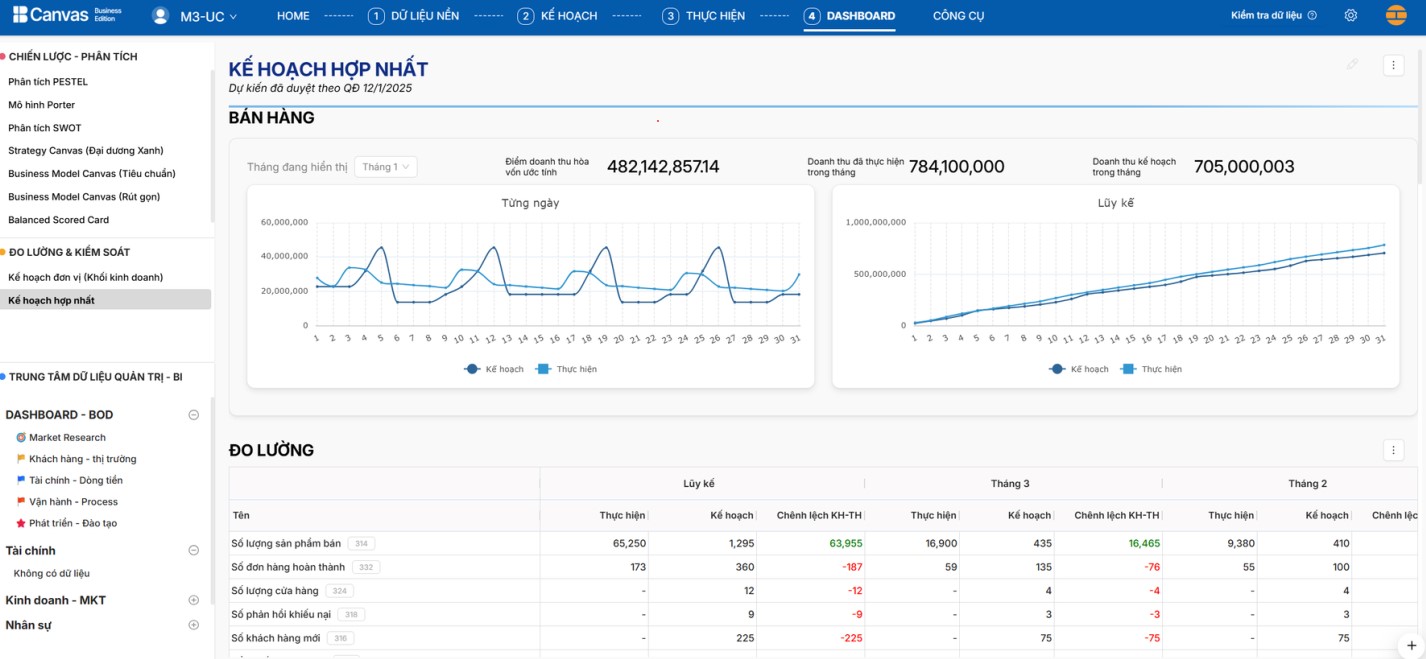Collapse the DASHBOARD - BOD section

(x=194, y=415)
